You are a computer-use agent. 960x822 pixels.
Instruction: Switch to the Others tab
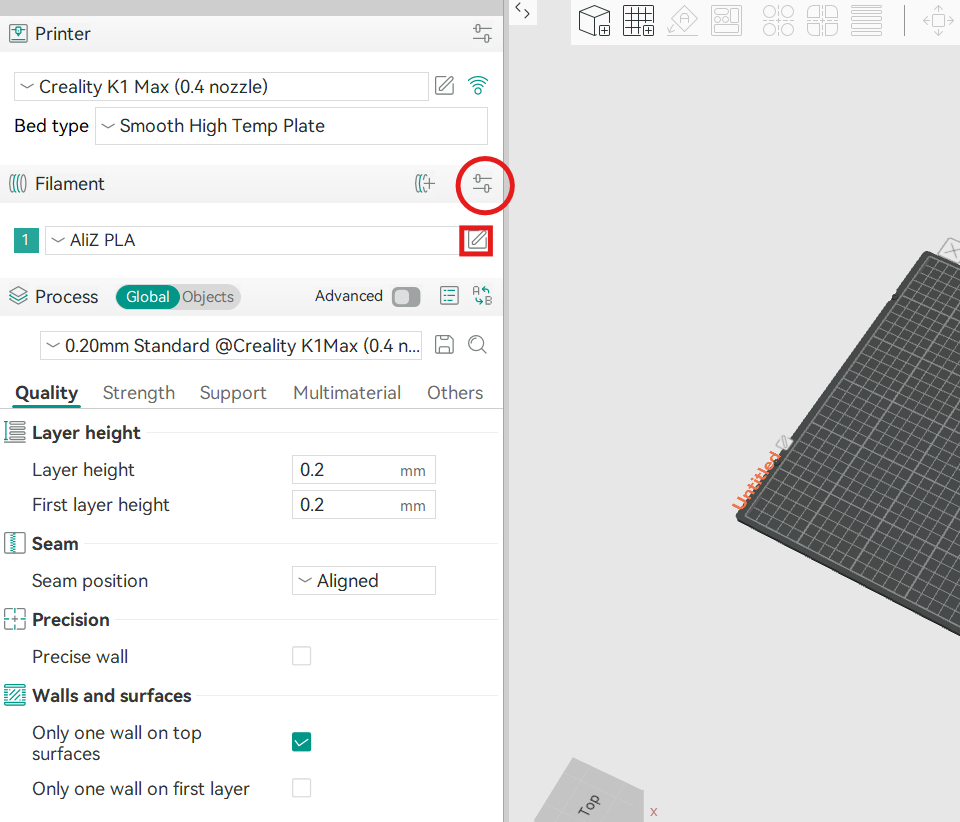click(x=455, y=392)
